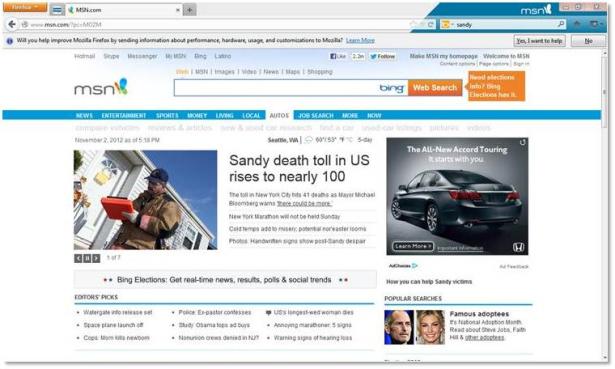The height and width of the screenshot is (369, 615).
Task: Click the site identity globe icon
Action: (25, 24)
